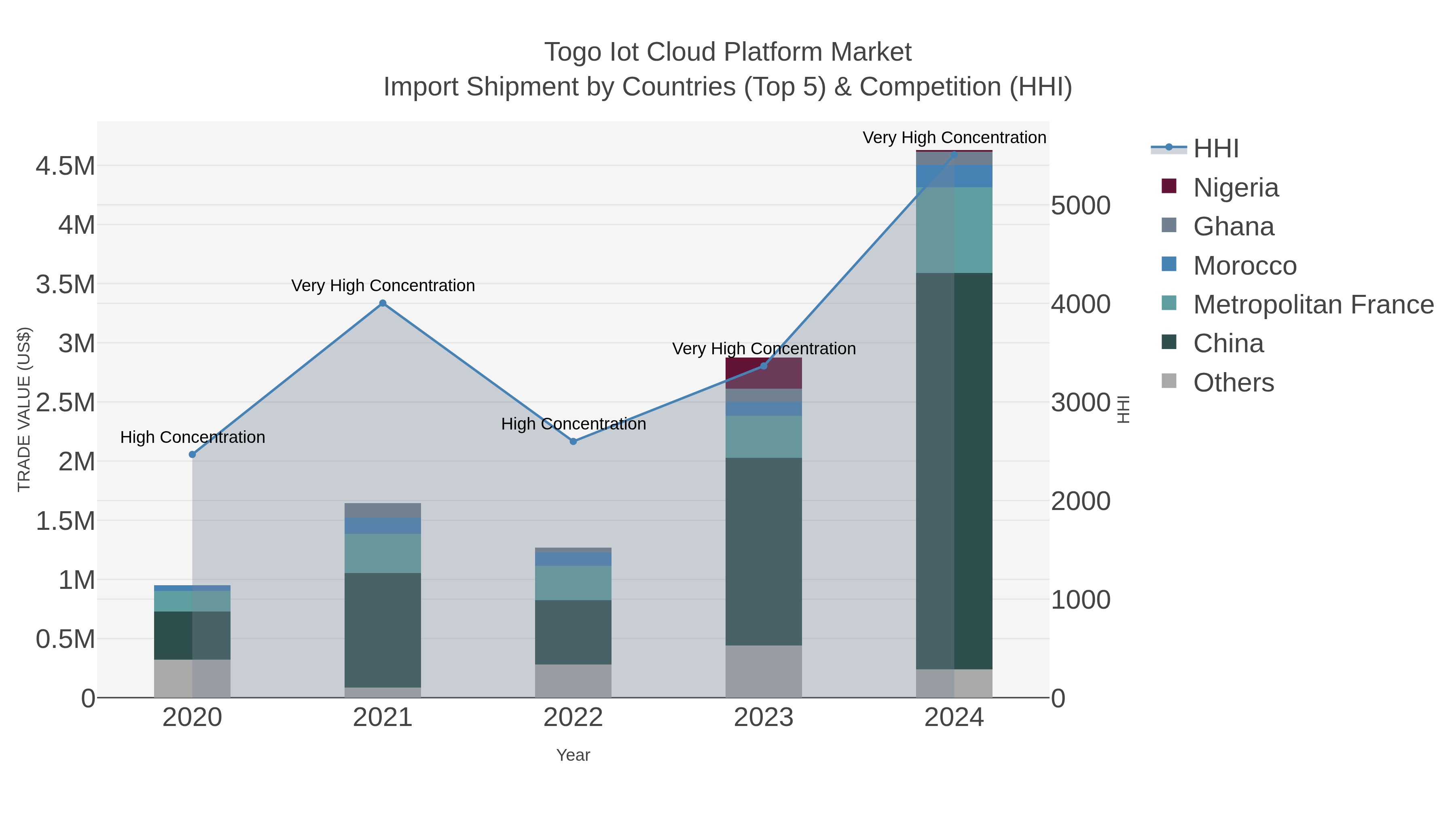This screenshot has height=819, width=1456.
Task: Click the Metropolitan France teal swatch
Action: pos(1169,303)
